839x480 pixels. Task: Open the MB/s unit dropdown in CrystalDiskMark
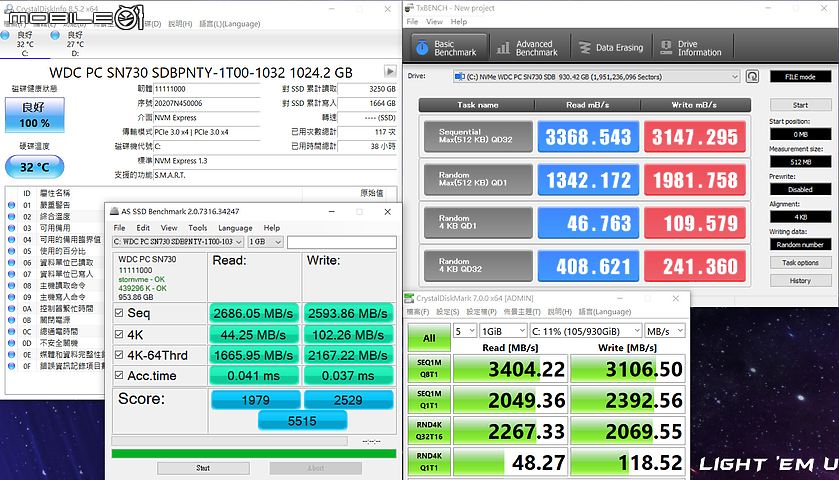click(665, 331)
